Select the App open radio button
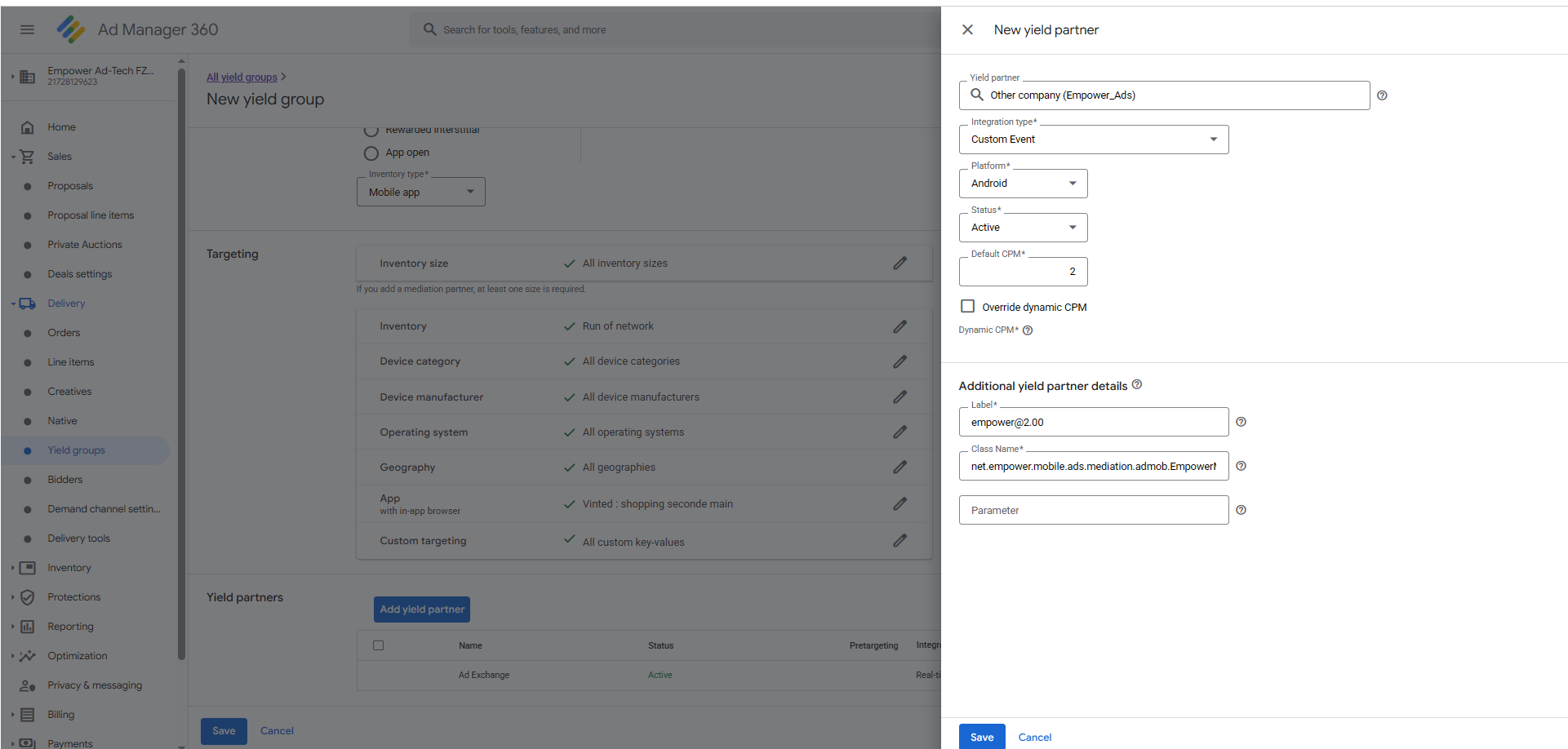The image size is (1568, 749). click(x=371, y=153)
